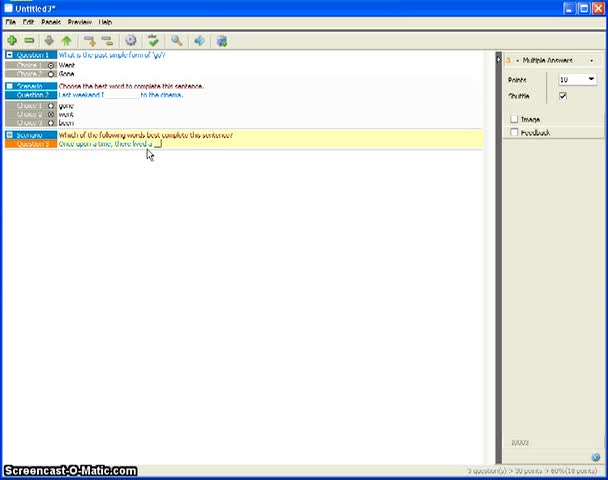This screenshot has height=480, width=608.
Task: Click the magnifying glass toolbar icon
Action: 177,40
